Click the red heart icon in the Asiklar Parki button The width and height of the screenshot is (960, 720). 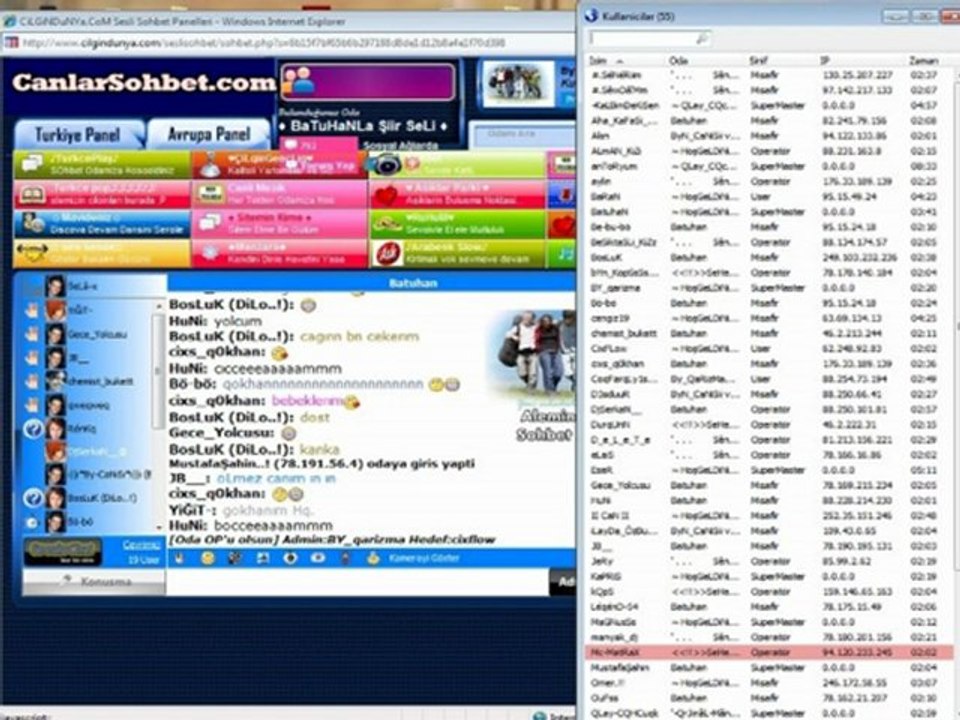386,195
